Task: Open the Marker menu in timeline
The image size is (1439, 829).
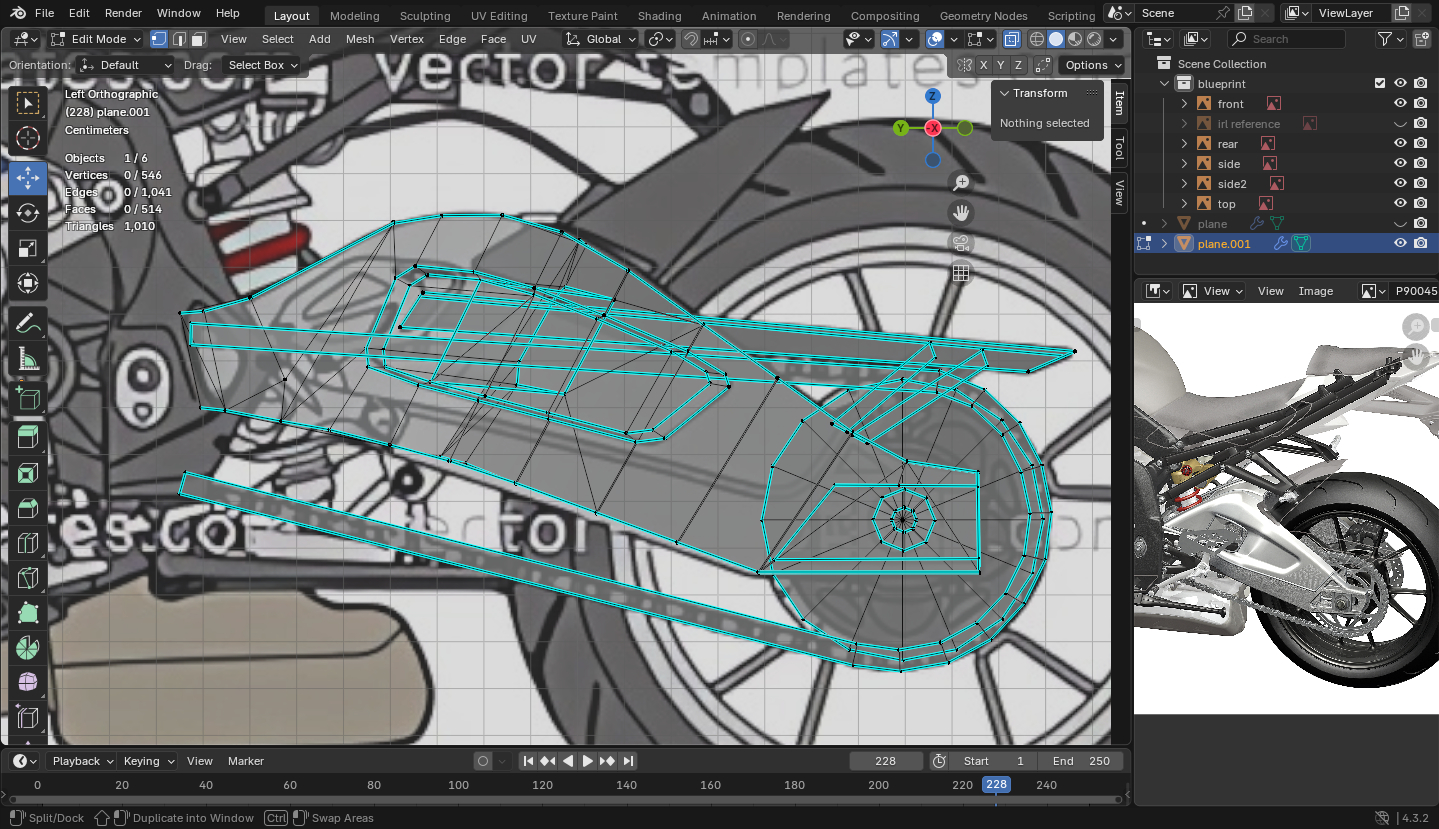Action: [x=246, y=761]
